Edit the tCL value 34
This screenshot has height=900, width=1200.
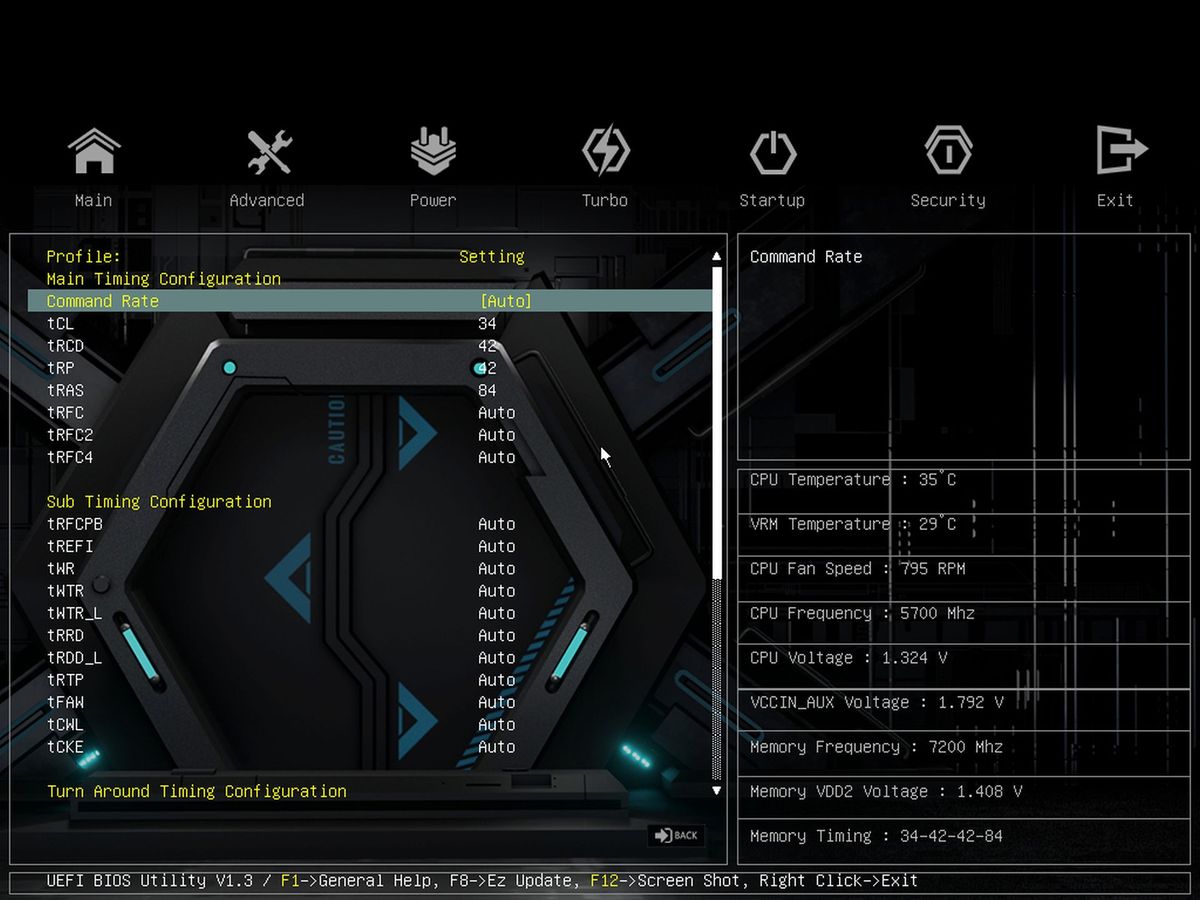pyautogui.click(x=487, y=324)
